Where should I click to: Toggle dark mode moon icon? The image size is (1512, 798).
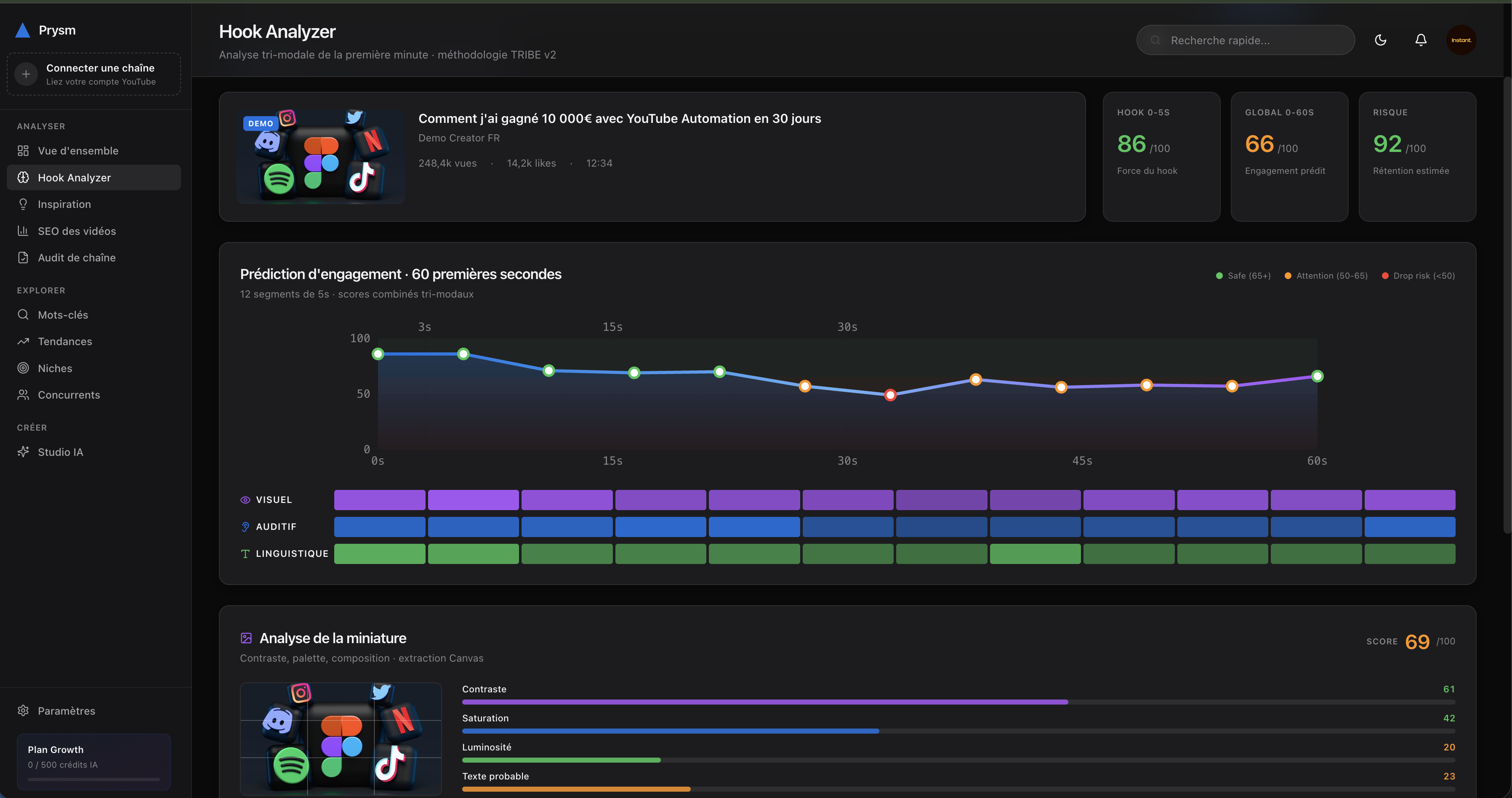click(x=1380, y=40)
